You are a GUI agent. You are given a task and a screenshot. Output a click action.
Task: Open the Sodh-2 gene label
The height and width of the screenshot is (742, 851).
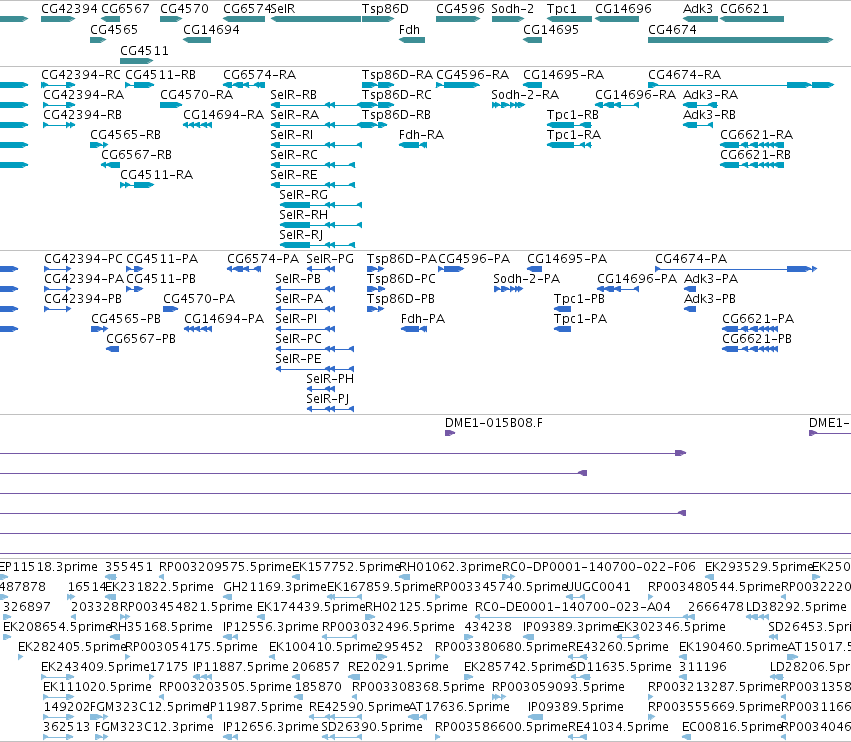512,9
